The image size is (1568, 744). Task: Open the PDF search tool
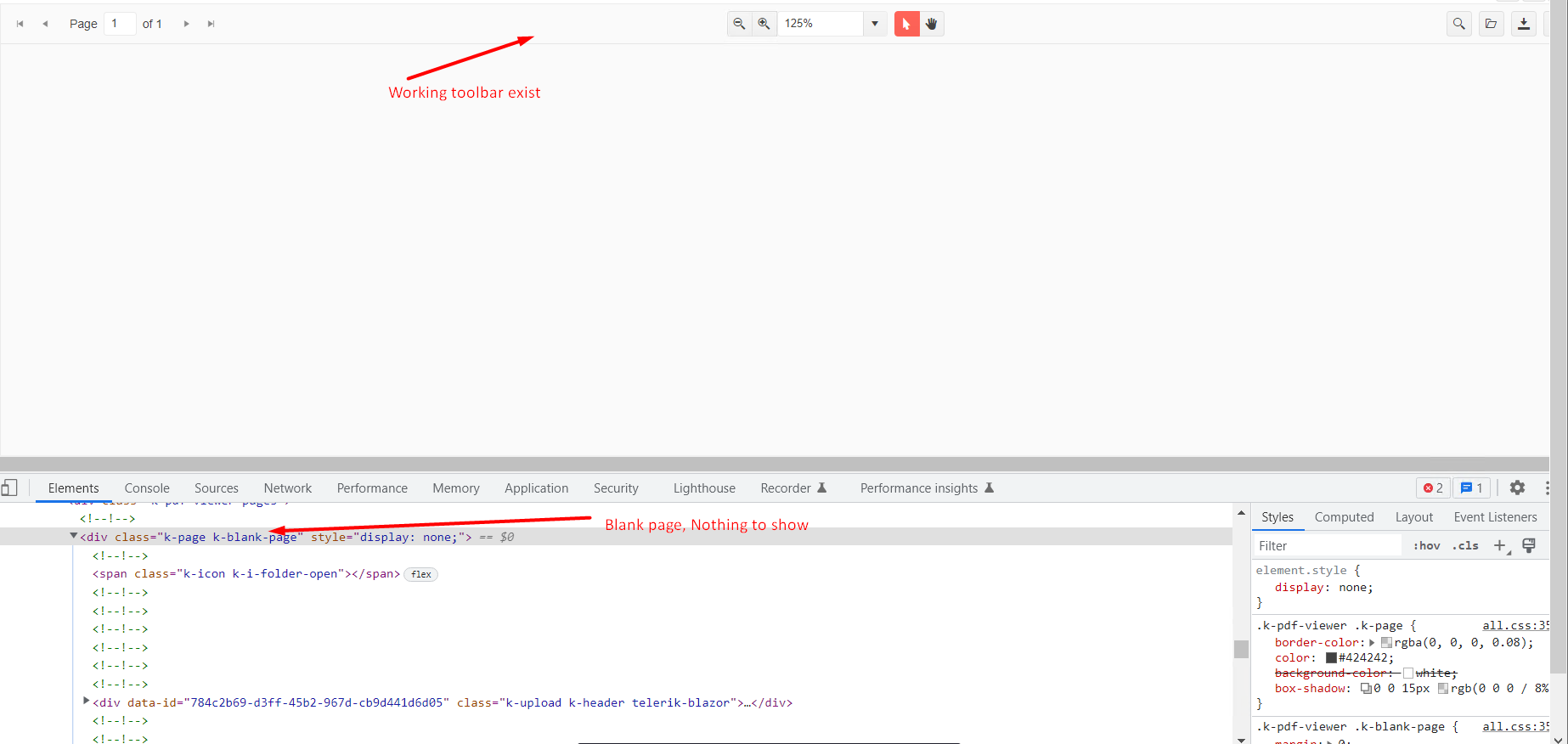click(1459, 24)
